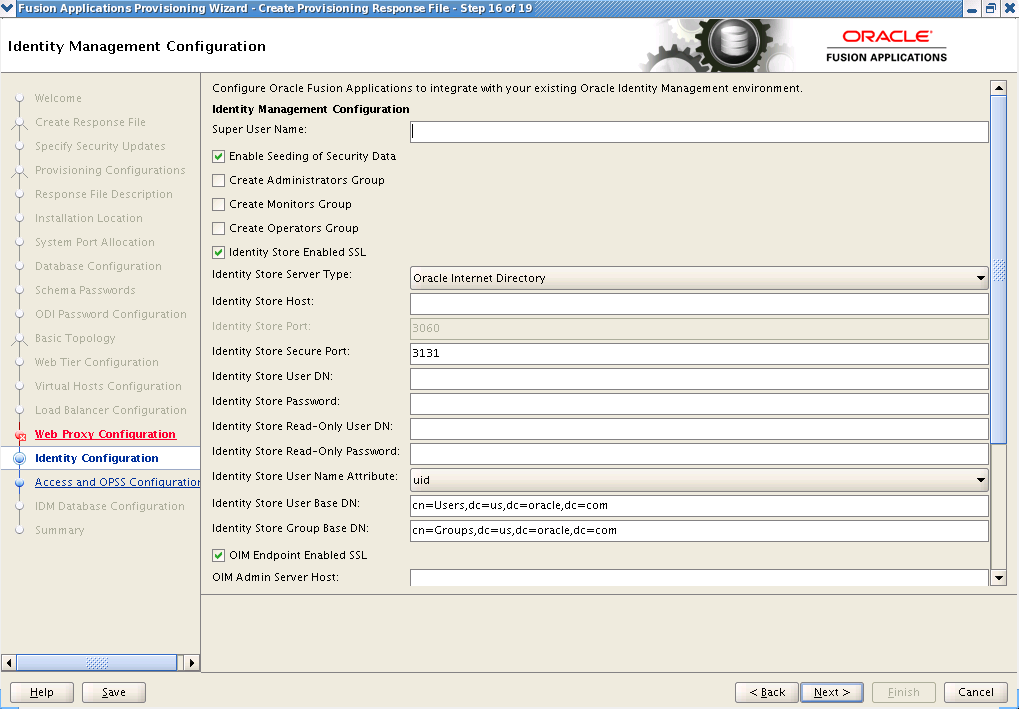Click Identity Store Read-Only User DN field
Screen dimensions: 1019x709
pyautogui.click(x=699, y=429)
